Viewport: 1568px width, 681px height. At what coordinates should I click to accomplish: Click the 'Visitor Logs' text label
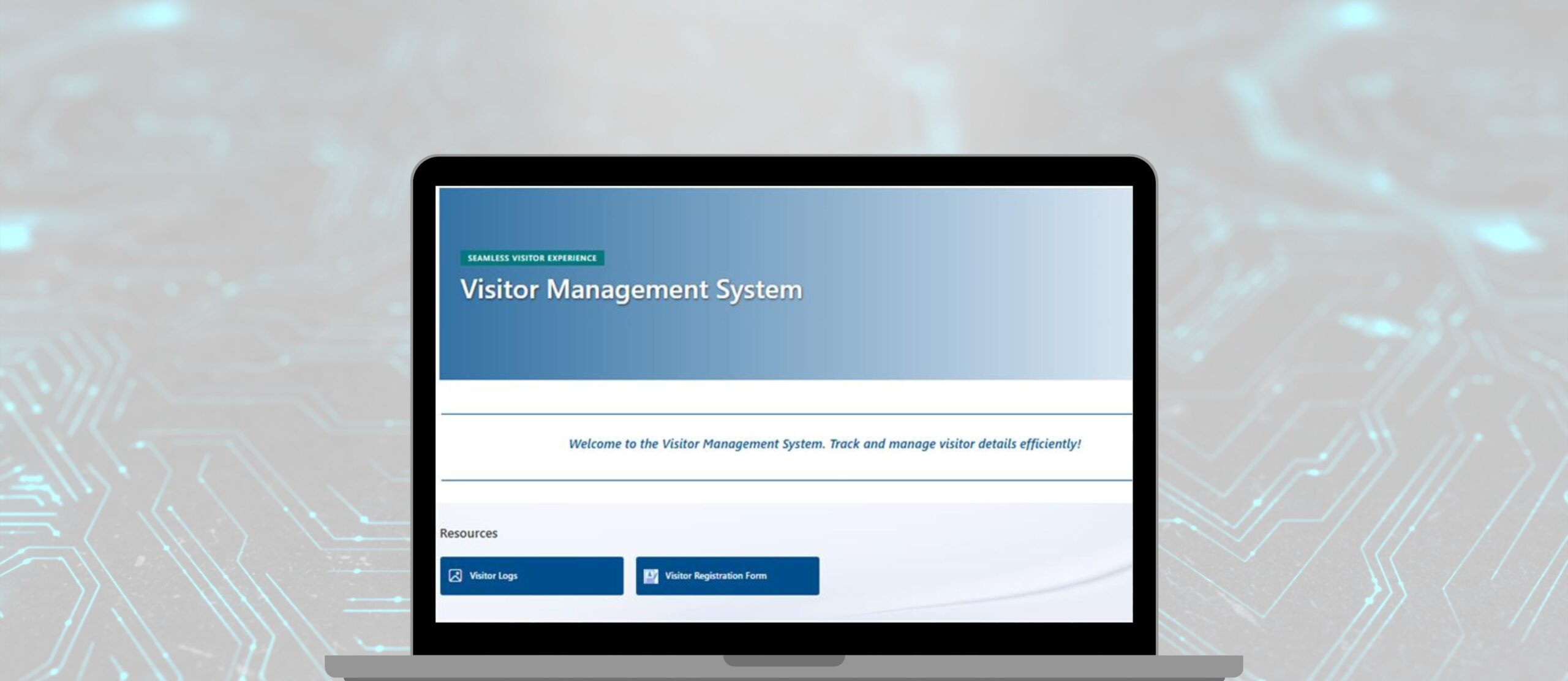coord(493,576)
